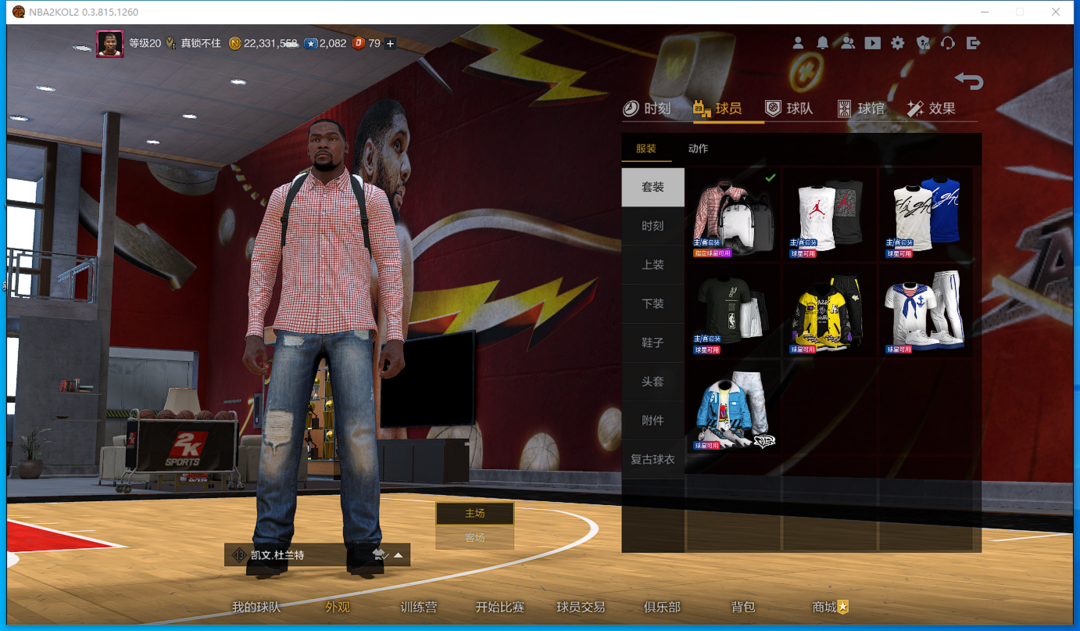
Task: Click the gold coin balance icon
Action: 234,43
